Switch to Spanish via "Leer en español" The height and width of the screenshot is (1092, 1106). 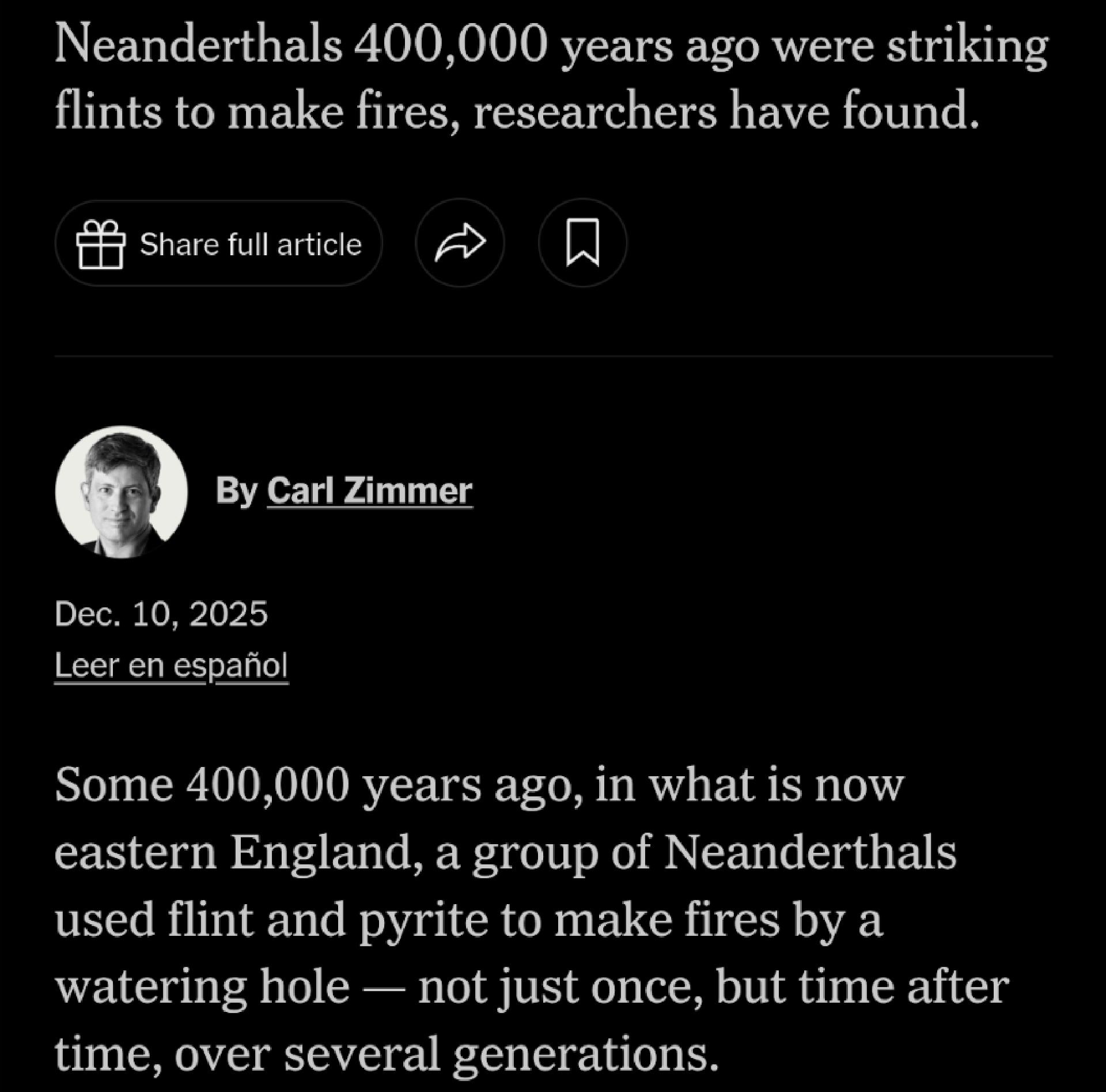(171, 666)
